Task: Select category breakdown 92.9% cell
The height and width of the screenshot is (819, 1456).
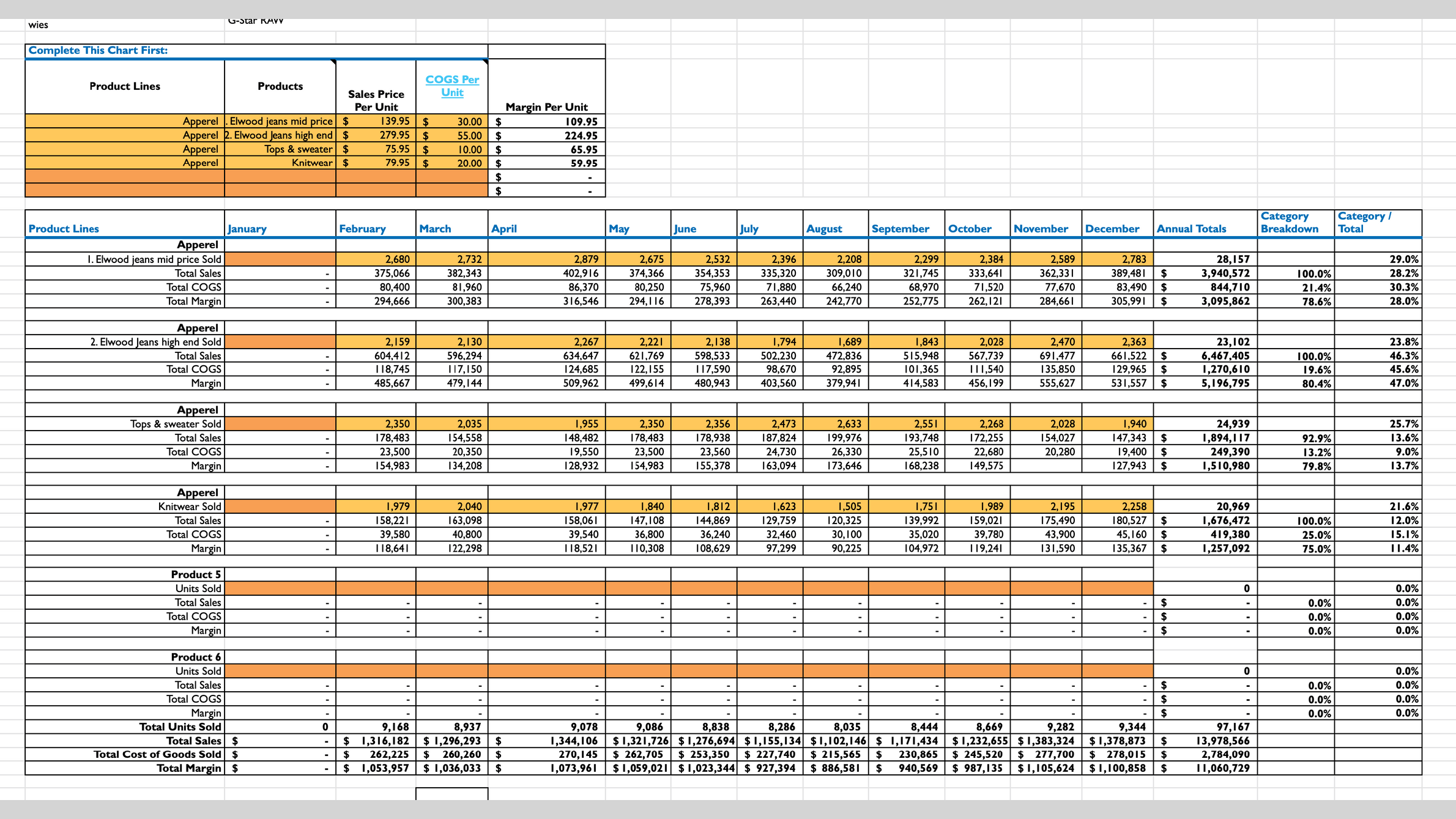Action: (x=1296, y=438)
